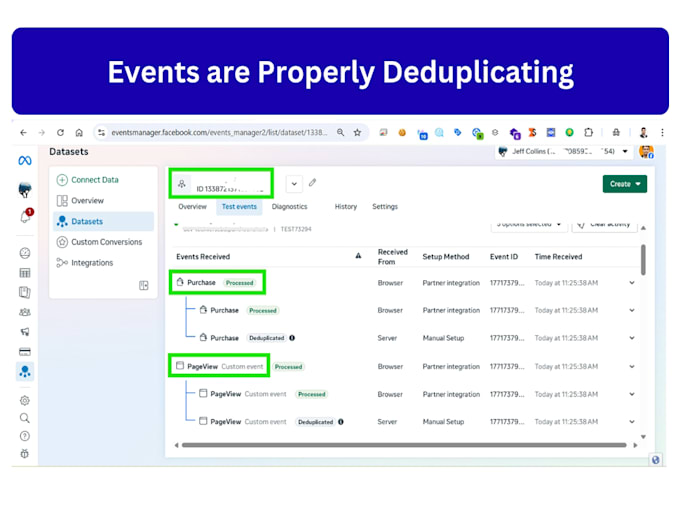Open Overview in the left sidebar
The height and width of the screenshot is (510, 680).
[103, 200]
